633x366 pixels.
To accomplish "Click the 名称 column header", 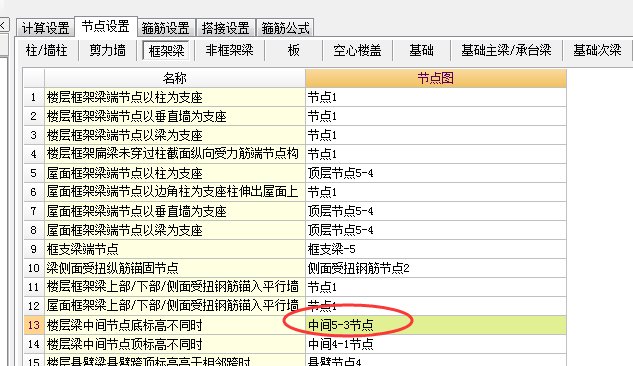I will coord(175,78).
